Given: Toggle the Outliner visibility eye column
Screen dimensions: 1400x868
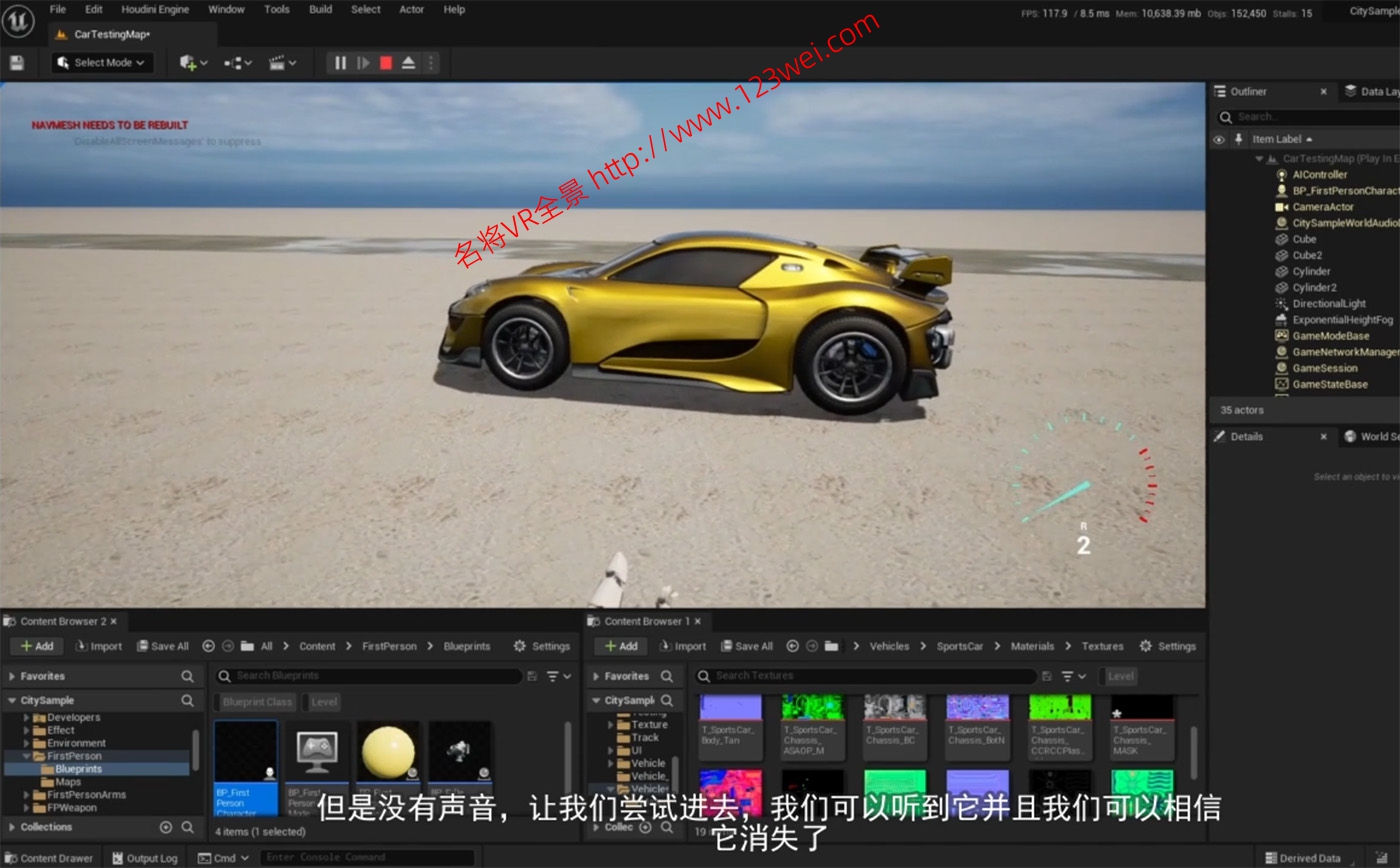Looking at the screenshot, I should tap(1218, 140).
